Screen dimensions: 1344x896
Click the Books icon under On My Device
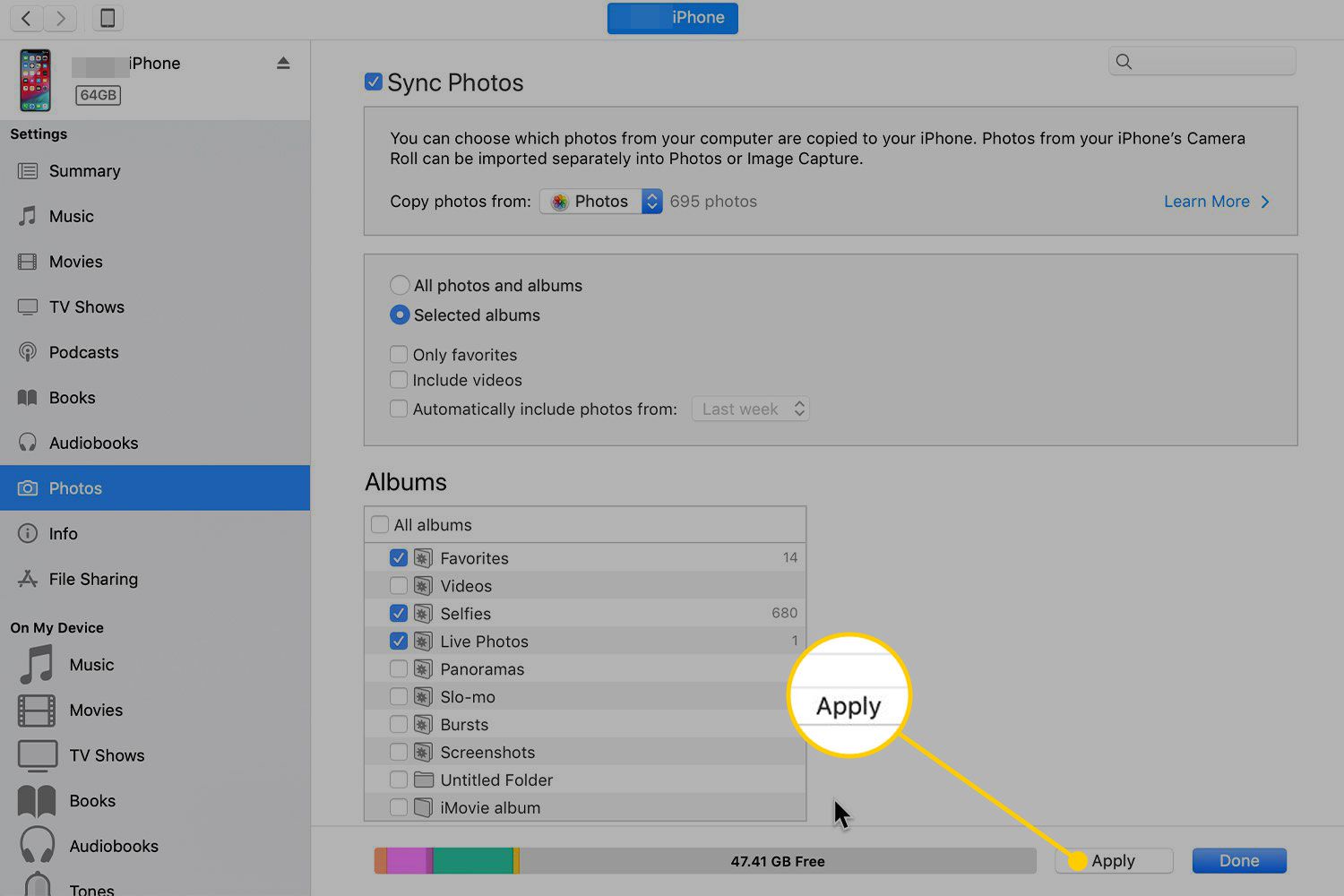37,801
